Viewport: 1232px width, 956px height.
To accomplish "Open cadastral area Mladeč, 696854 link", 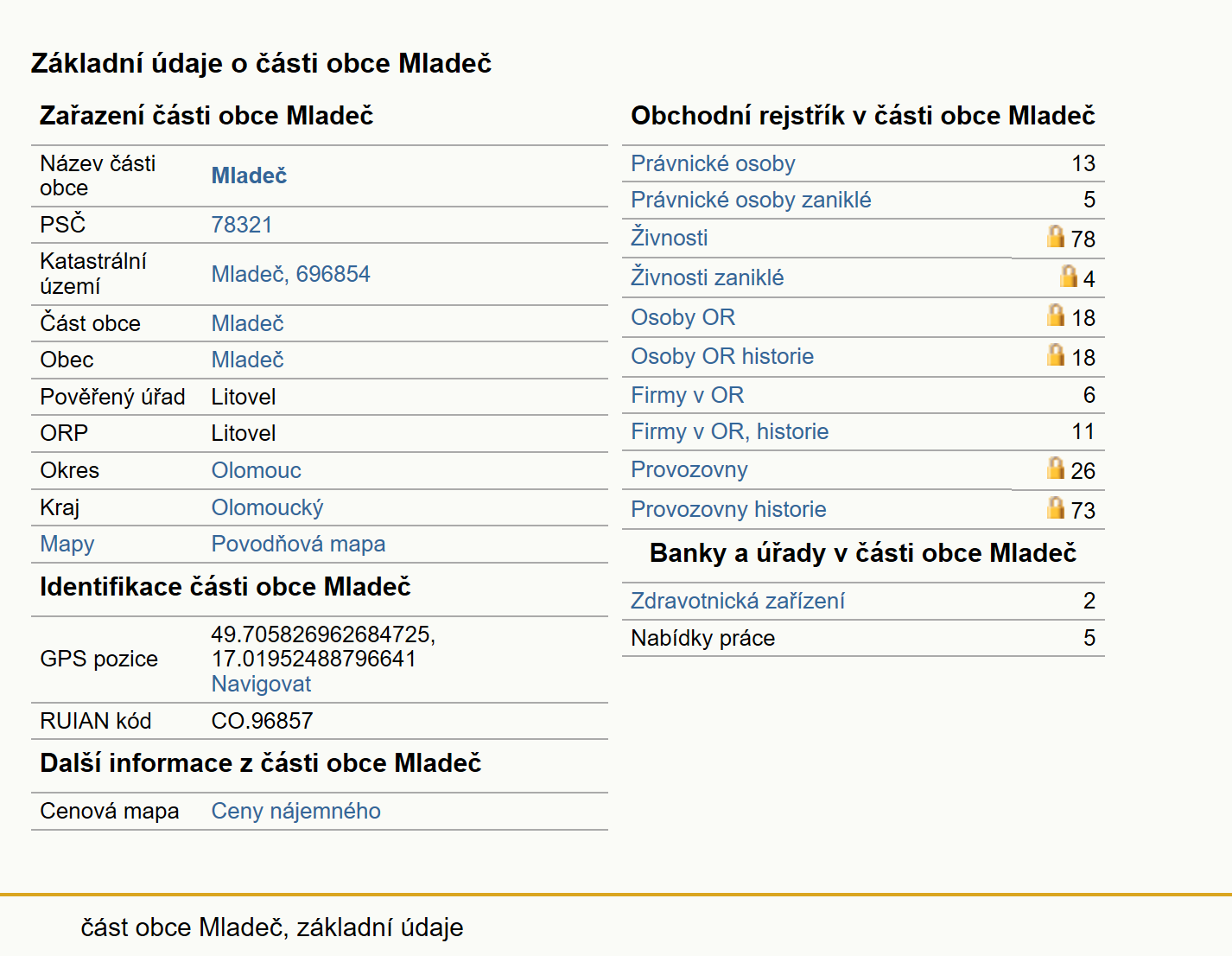I will click(290, 274).
